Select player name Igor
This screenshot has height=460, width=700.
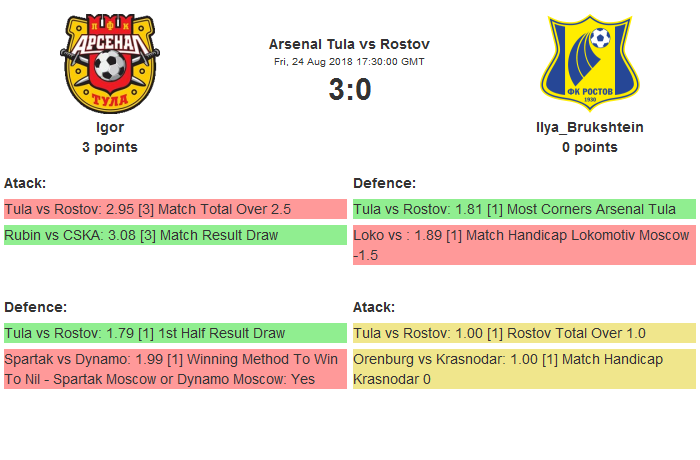click(110, 127)
